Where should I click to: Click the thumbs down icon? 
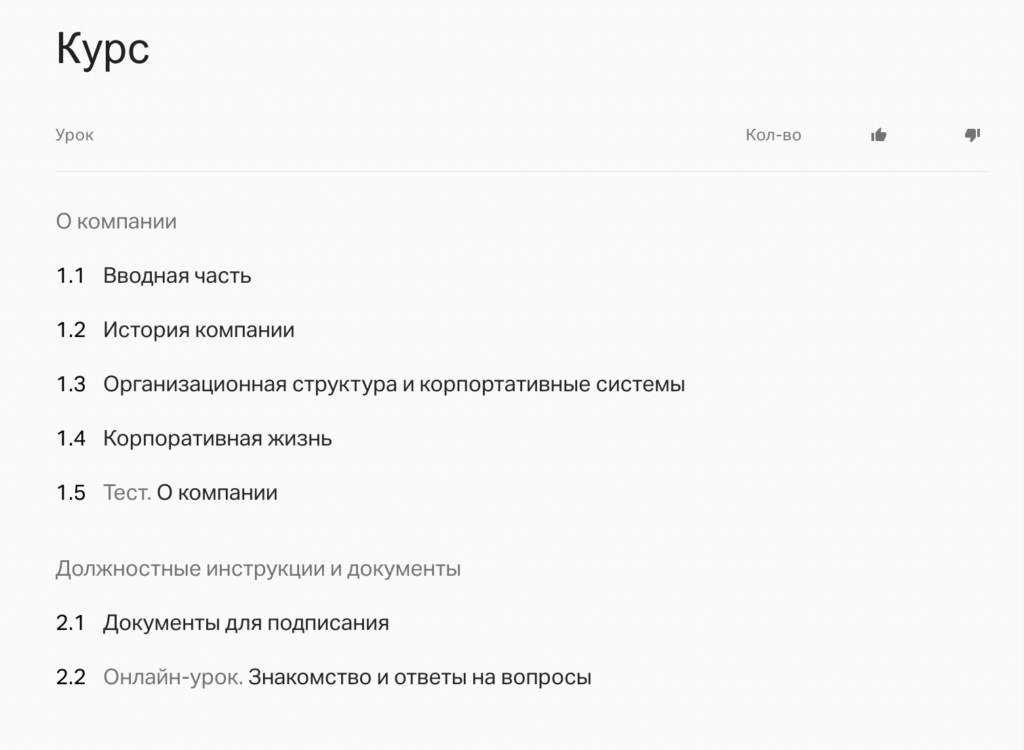[x=971, y=135]
